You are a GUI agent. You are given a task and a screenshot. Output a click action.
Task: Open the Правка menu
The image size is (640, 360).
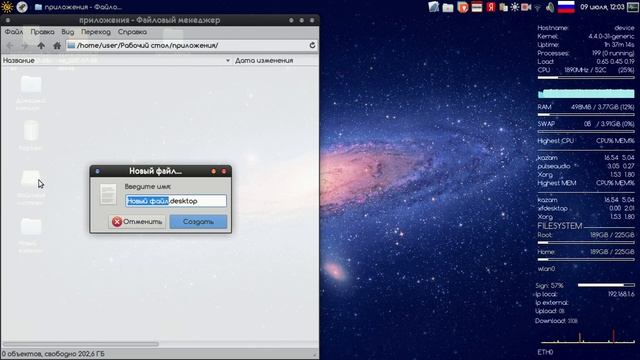[42, 32]
